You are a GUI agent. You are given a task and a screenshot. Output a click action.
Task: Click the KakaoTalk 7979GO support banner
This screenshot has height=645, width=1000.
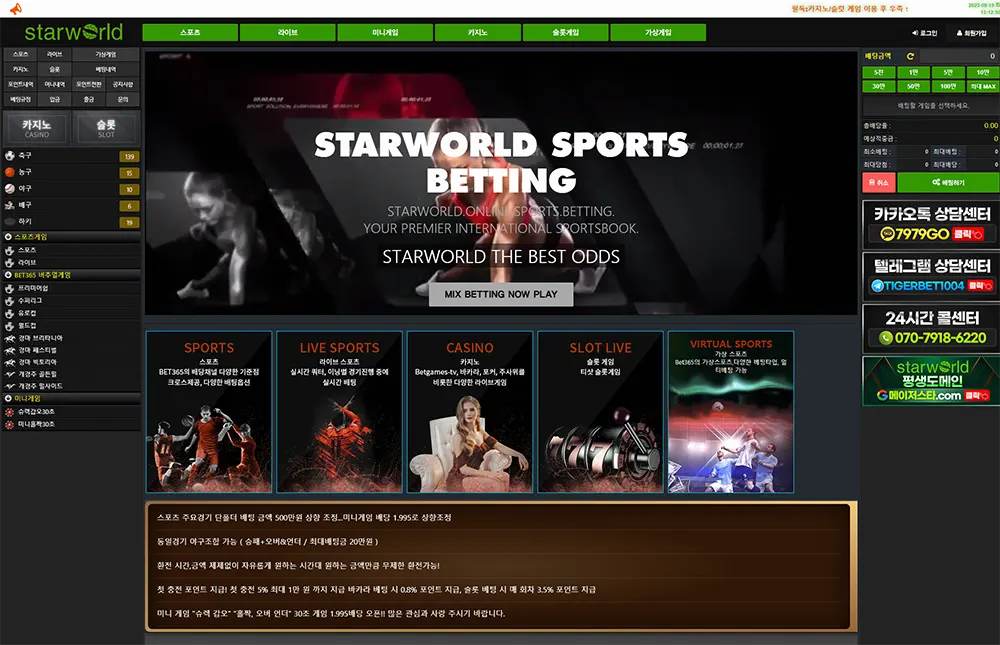(931, 224)
